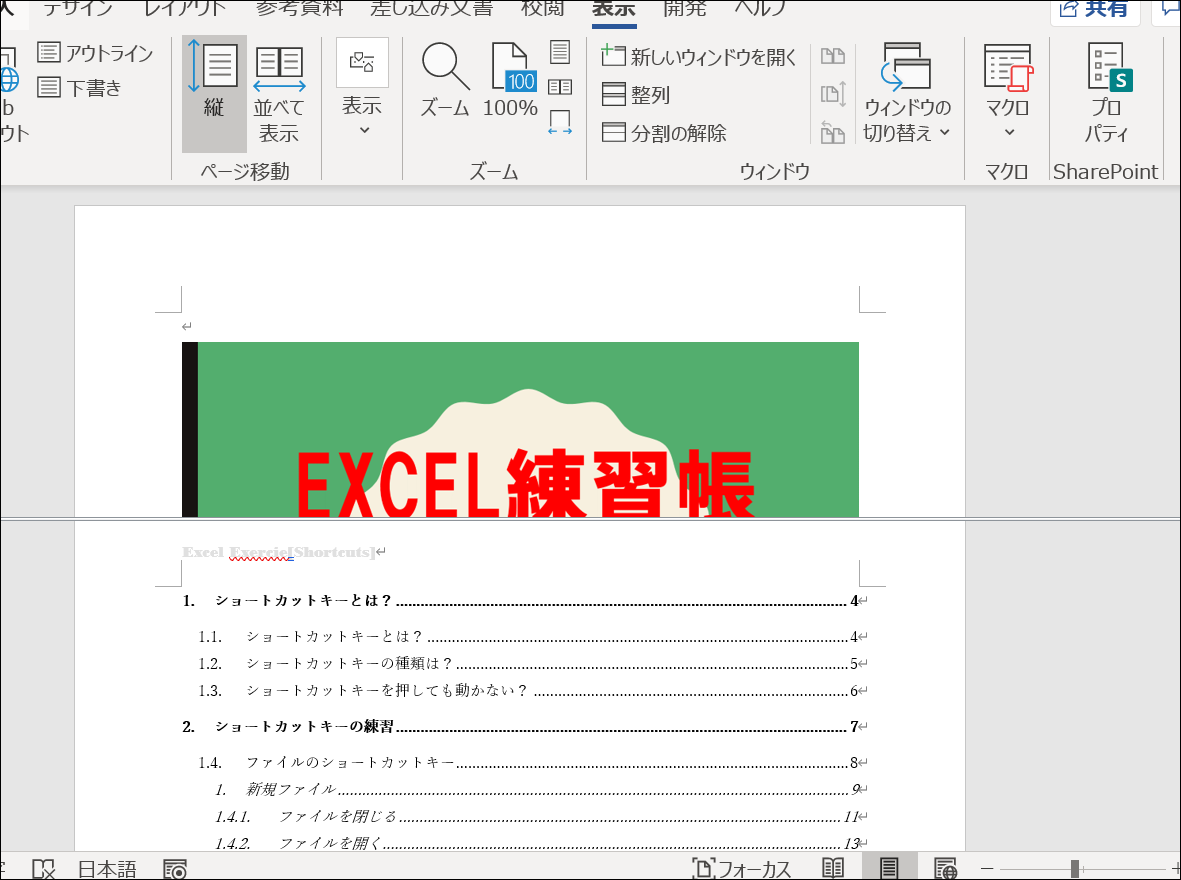The width and height of the screenshot is (1181, 880).
Task: Choose one page zoom icon
Action: click(x=560, y=52)
